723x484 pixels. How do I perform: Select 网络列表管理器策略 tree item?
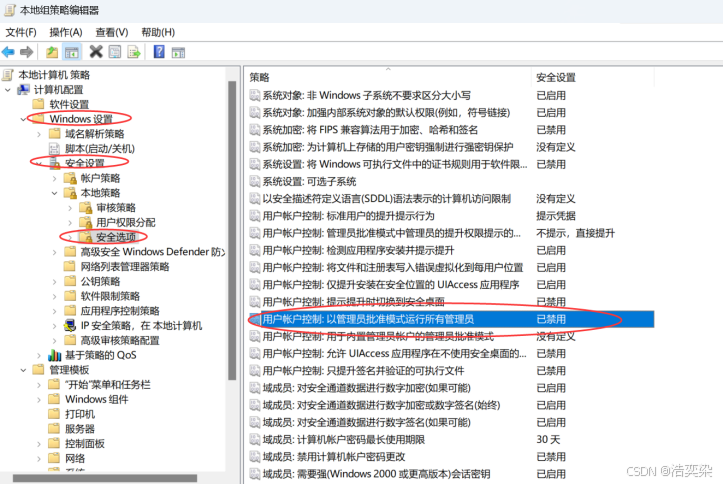click(x=125, y=266)
